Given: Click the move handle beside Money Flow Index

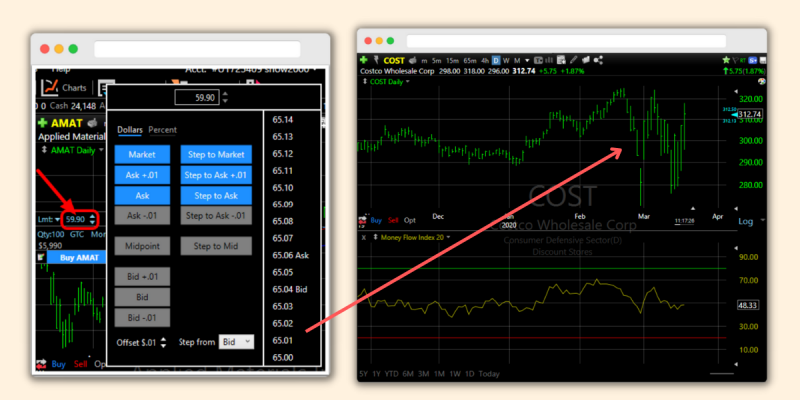Looking at the screenshot, I should [376, 237].
